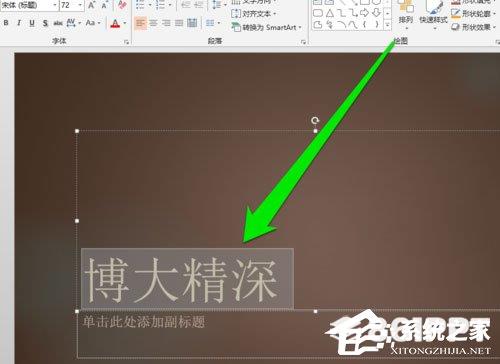
Task: Open 快速样式 quick styles
Action: 433,15
